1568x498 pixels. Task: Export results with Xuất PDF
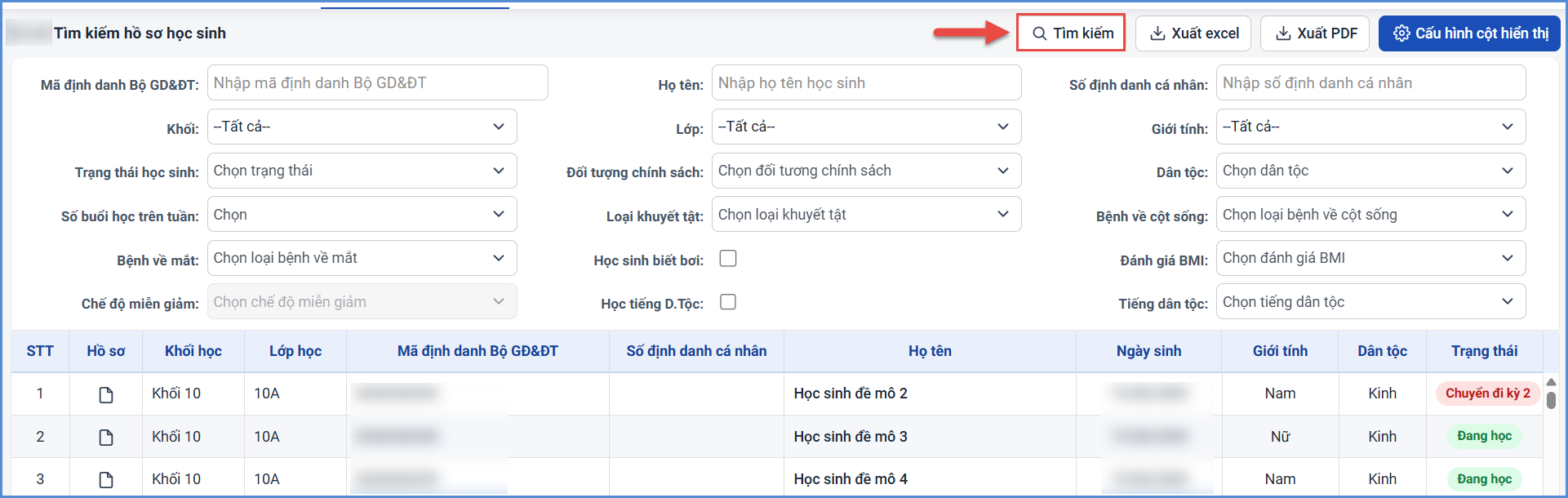click(1315, 33)
